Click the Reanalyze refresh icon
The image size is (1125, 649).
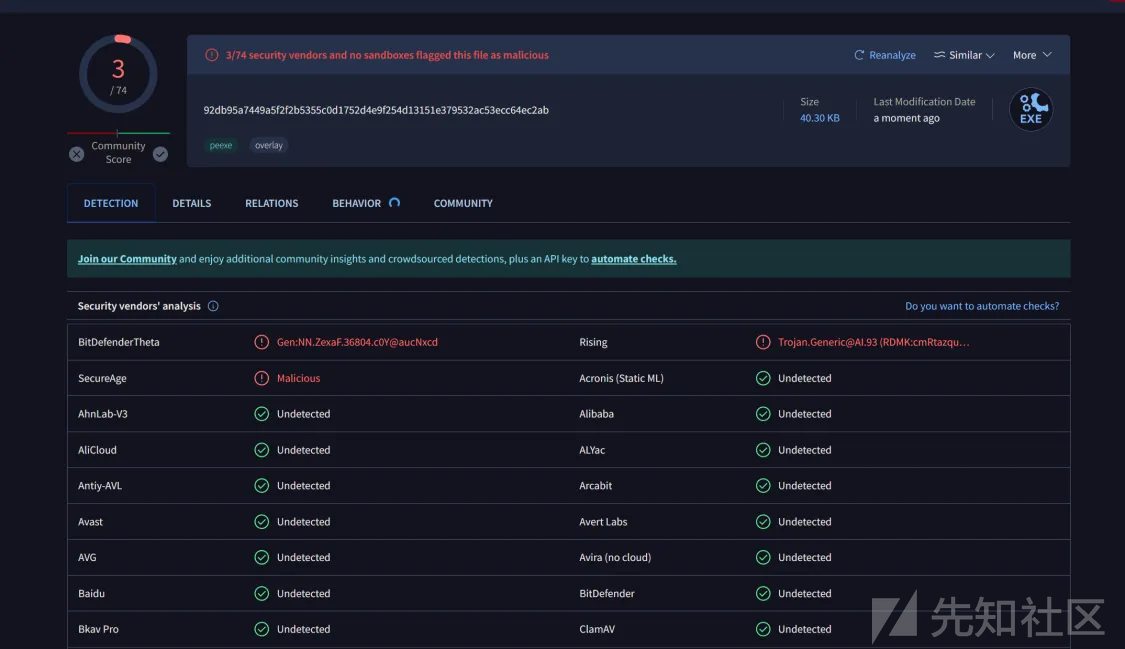[859, 55]
